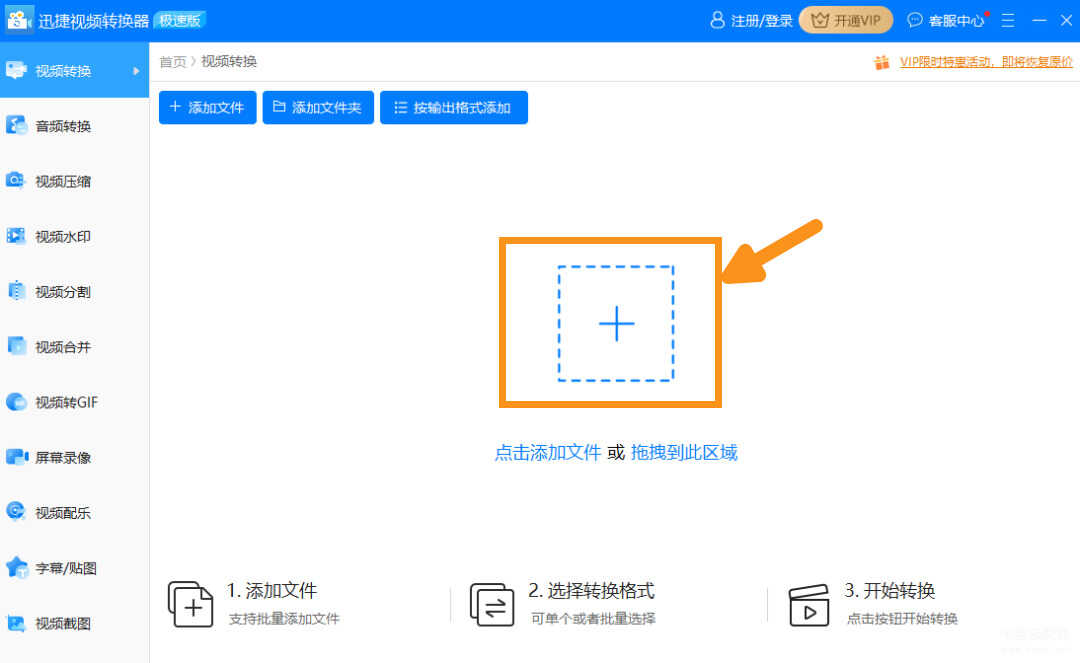Screen dimensions: 1080x663
Task: Click the gift icon beside VIP promo
Action: coord(882,63)
